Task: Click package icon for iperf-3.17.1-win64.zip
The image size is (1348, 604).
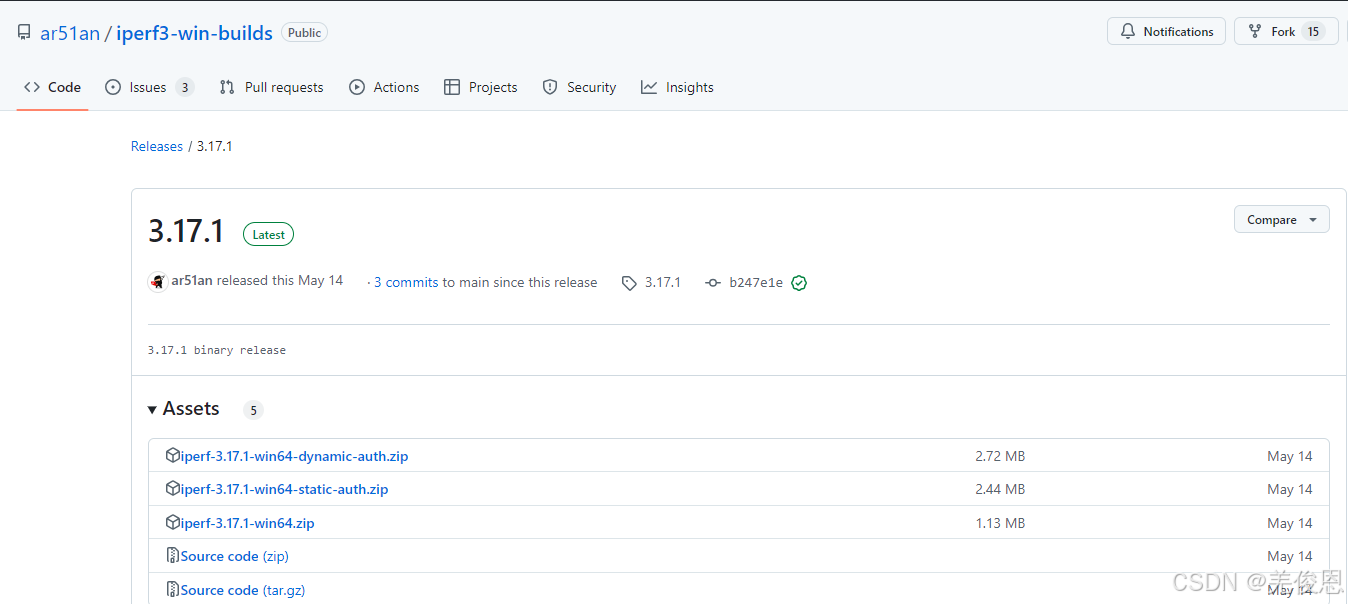Action: point(172,523)
